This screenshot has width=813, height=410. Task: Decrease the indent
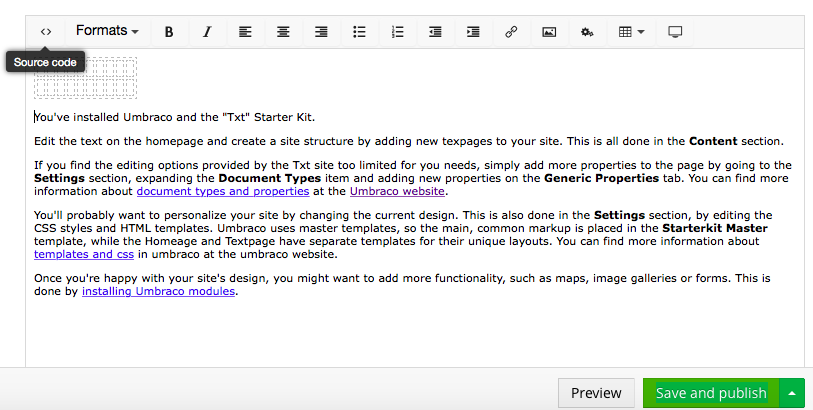tap(436, 32)
